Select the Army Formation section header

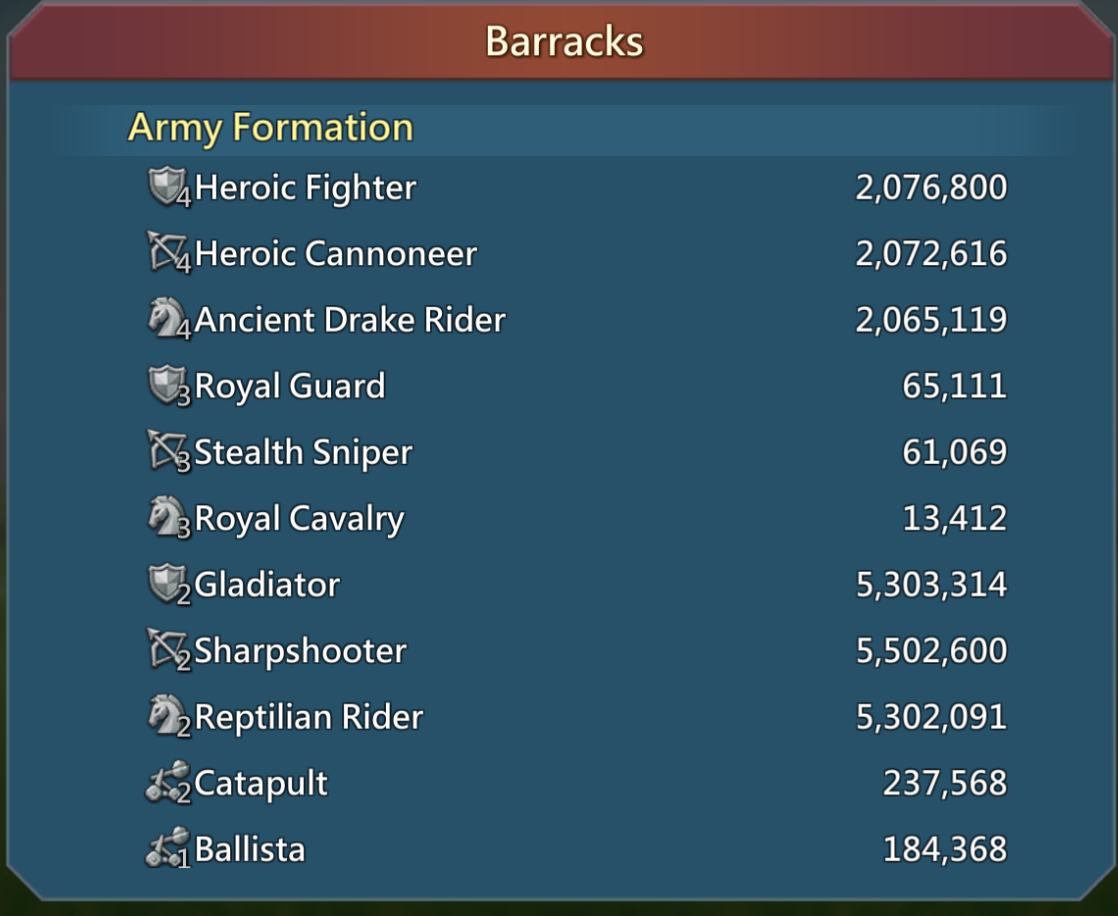[x=271, y=128]
